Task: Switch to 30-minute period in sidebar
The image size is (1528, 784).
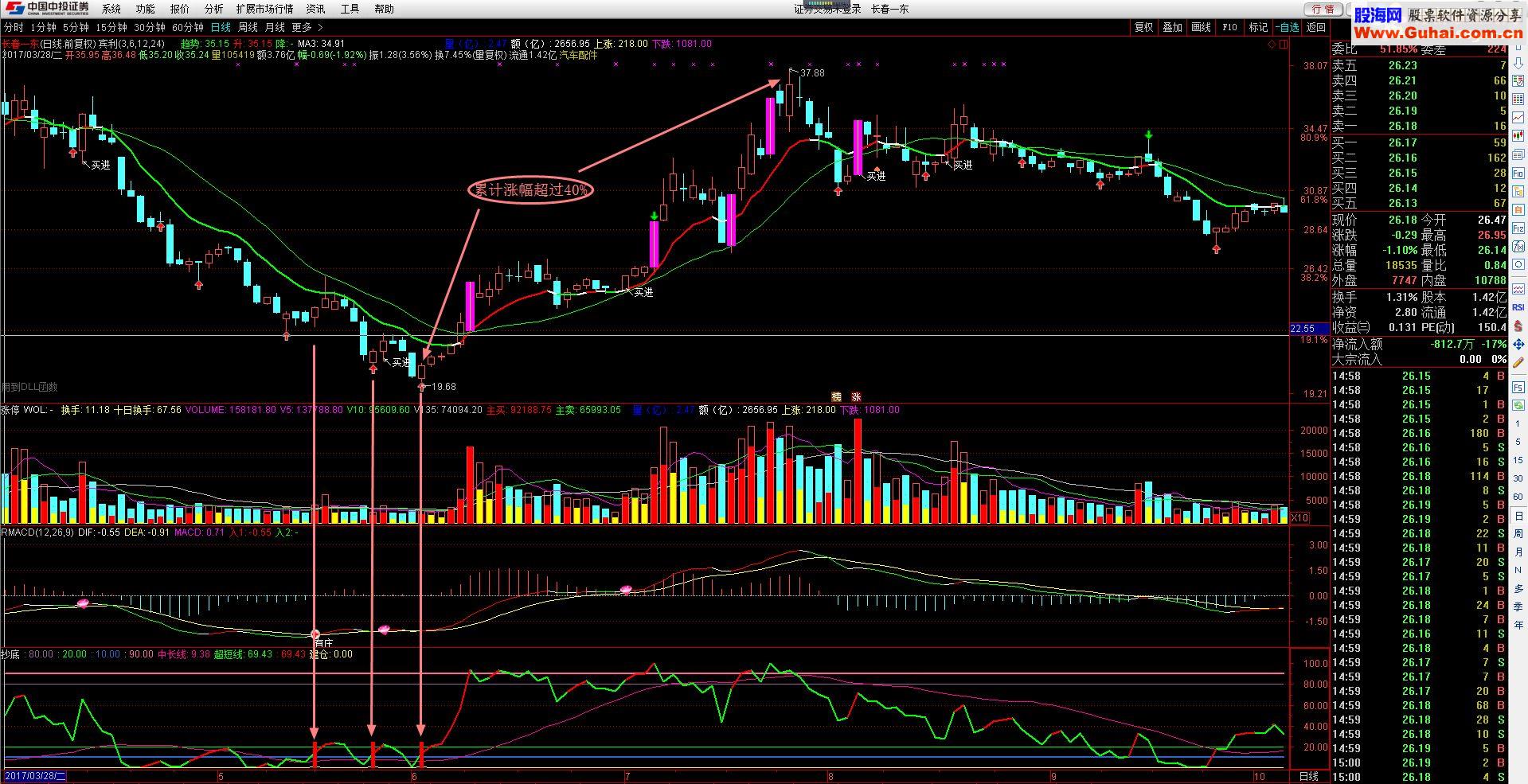Action: pyautogui.click(x=1518, y=478)
